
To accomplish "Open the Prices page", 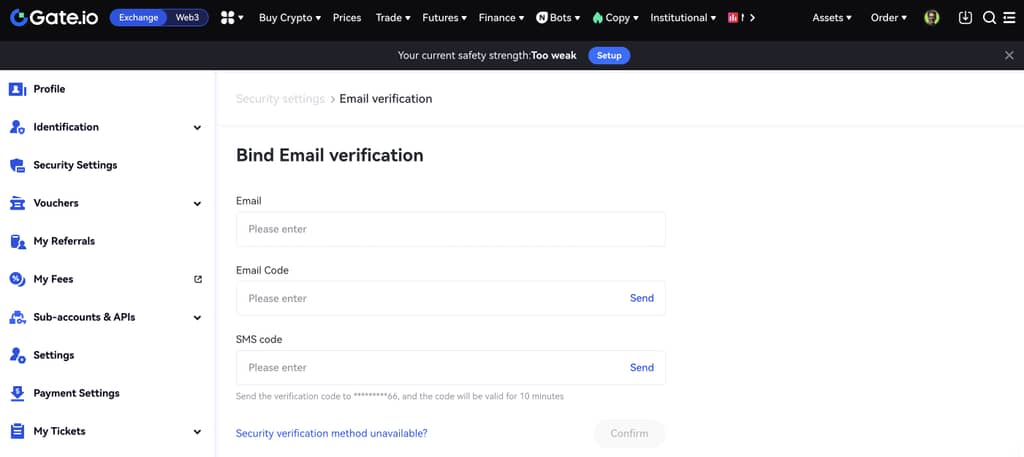I will click(x=347, y=18).
